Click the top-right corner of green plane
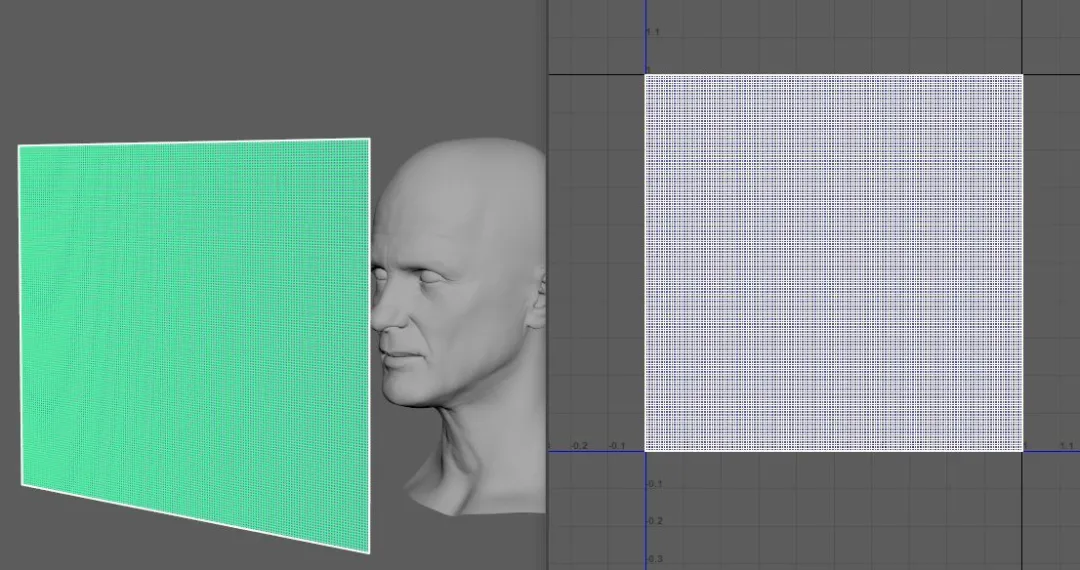The width and height of the screenshot is (1080, 570). pos(369,140)
